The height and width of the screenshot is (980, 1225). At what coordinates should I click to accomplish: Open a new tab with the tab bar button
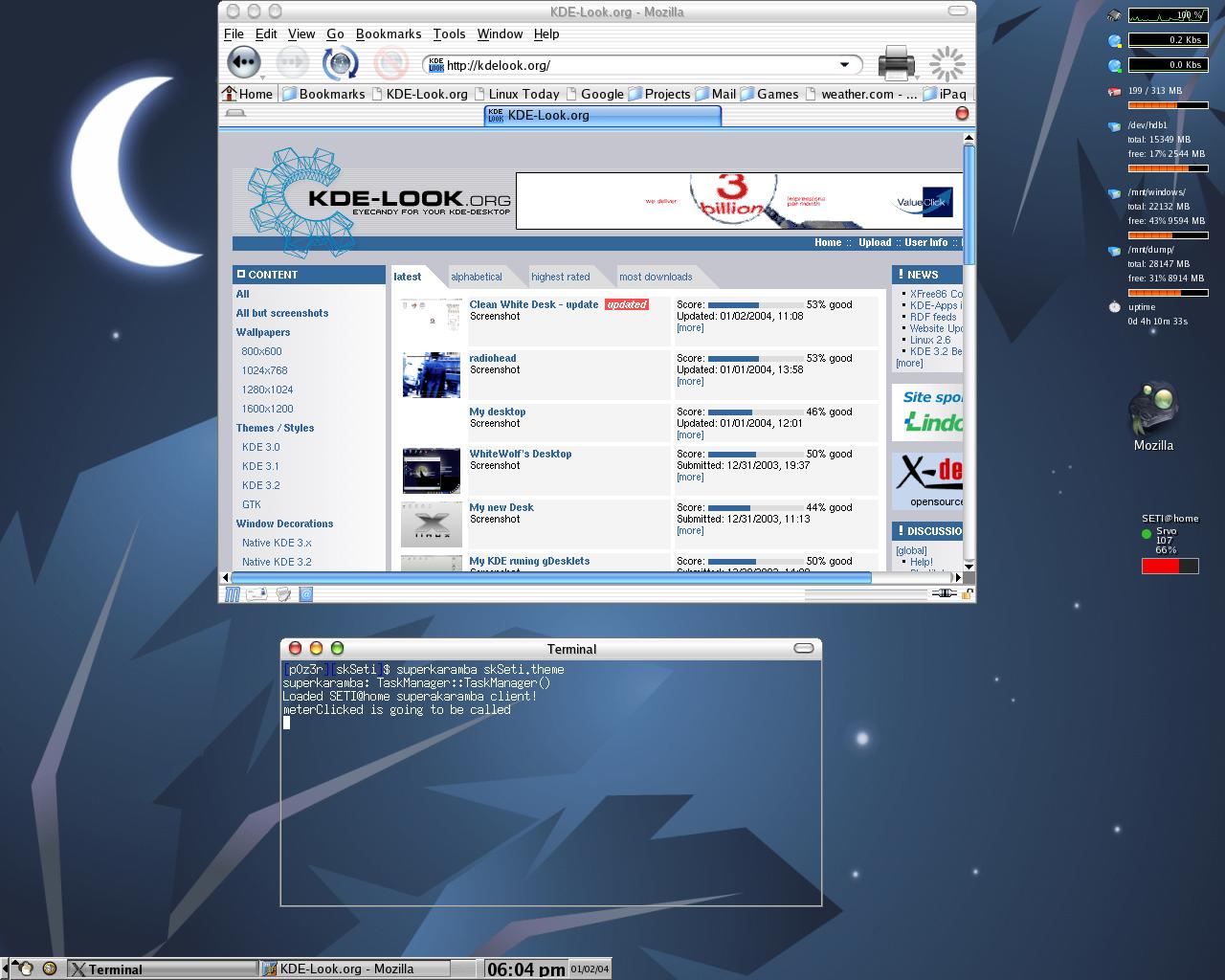tap(235, 113)
